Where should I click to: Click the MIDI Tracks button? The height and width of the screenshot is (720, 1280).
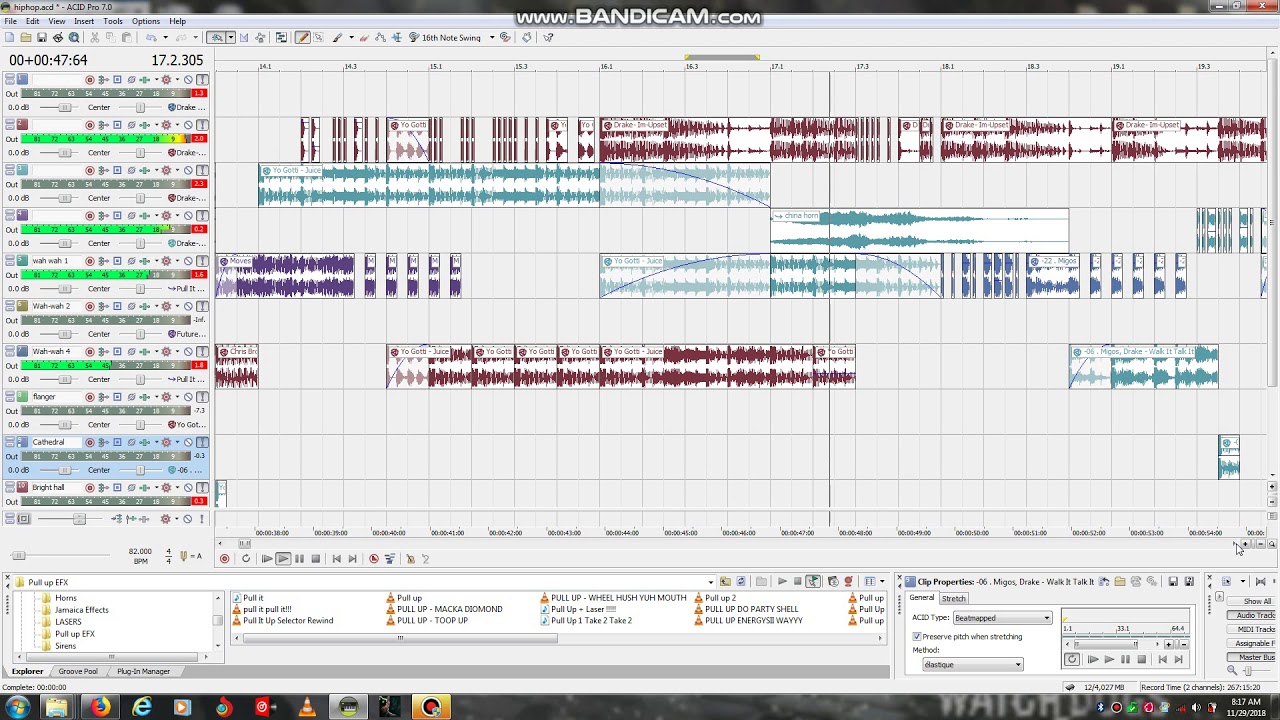coord(1252,629)
